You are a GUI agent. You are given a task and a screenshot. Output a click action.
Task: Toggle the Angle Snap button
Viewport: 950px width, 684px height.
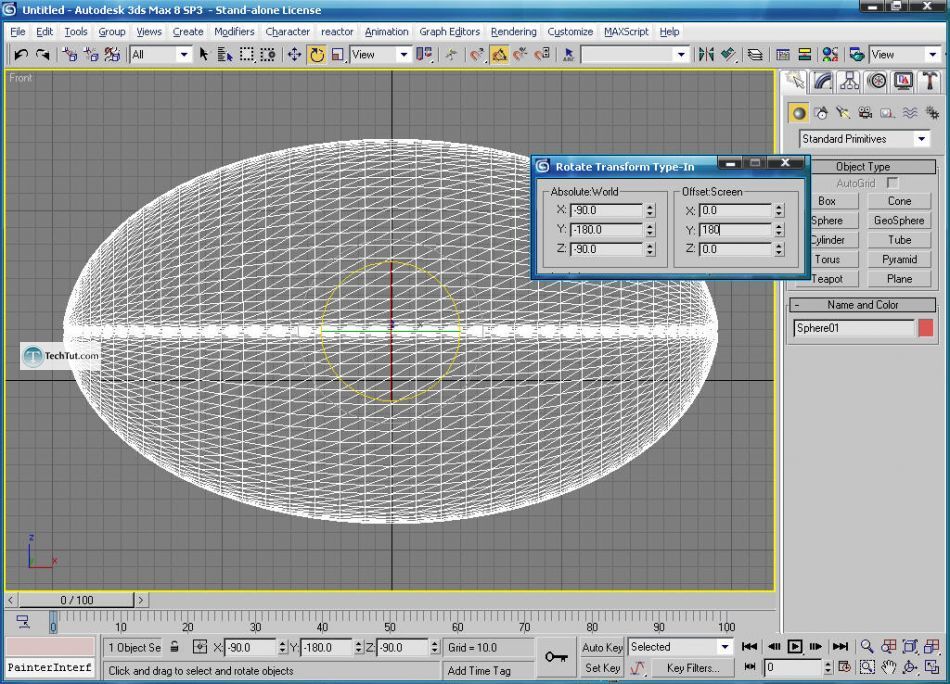coord(499,55)
